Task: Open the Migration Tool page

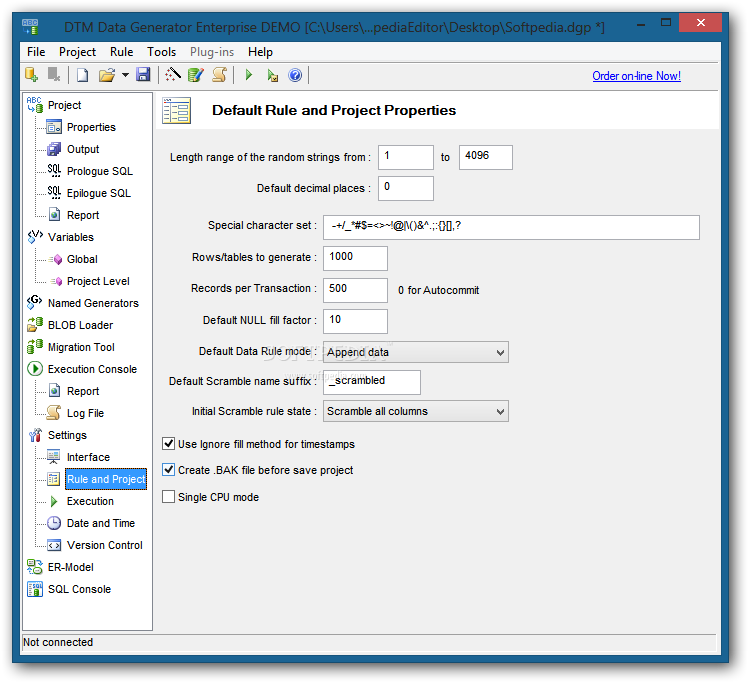Action: coord(81,347)
